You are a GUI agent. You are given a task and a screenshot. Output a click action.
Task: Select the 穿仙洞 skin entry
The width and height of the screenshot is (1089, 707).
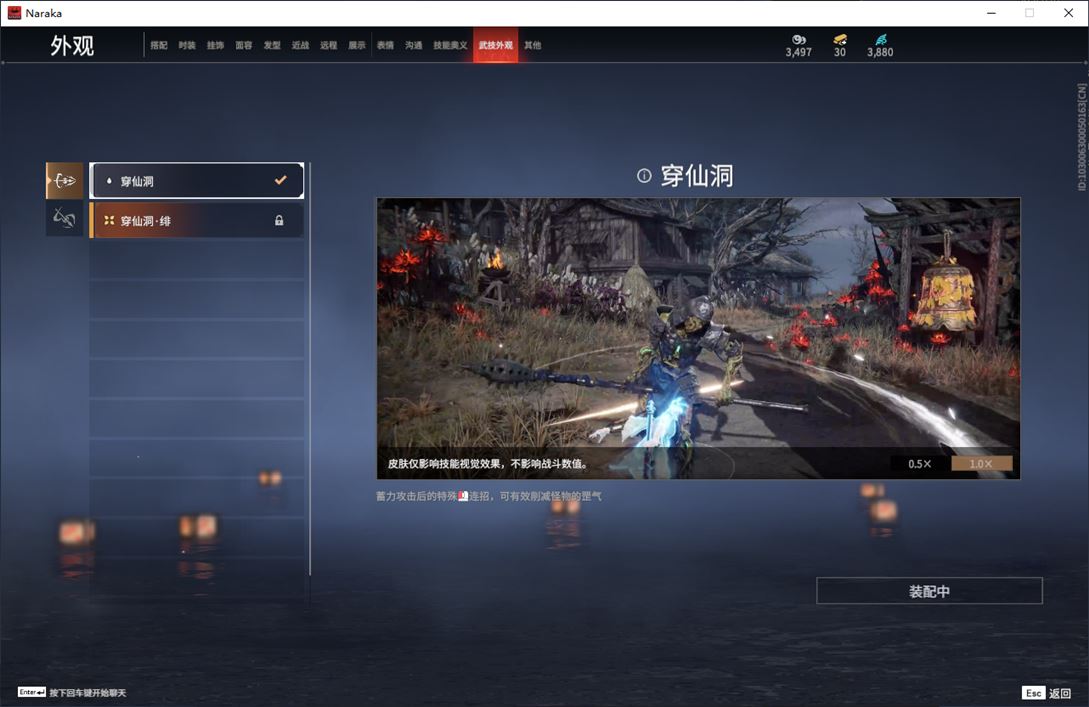point(197,181)
